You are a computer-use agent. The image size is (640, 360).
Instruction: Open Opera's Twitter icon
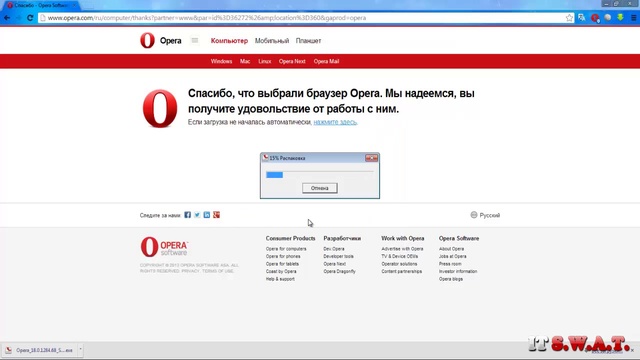click(x=197, y=215)
